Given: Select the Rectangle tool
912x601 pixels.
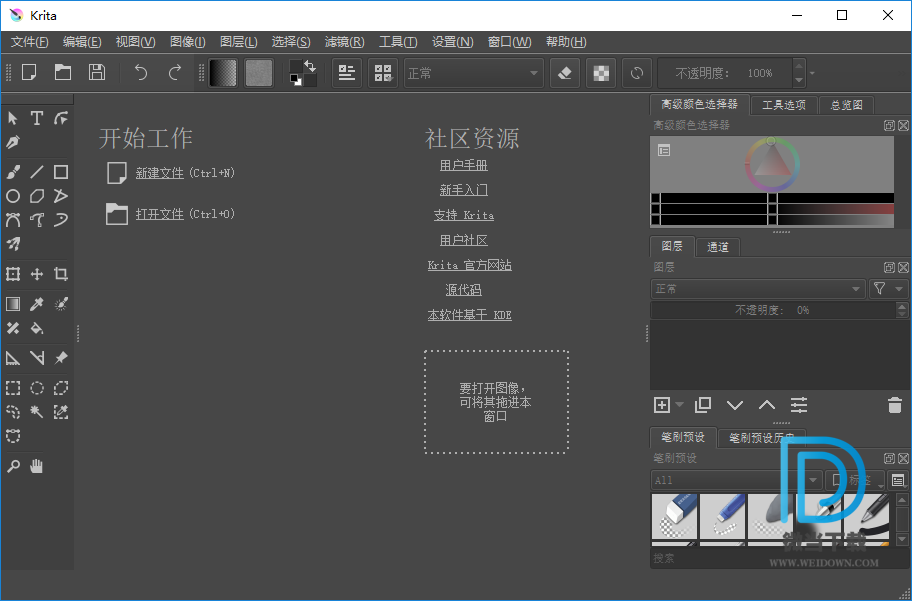Looking at the screenshot, I should (x=60, y=172).
